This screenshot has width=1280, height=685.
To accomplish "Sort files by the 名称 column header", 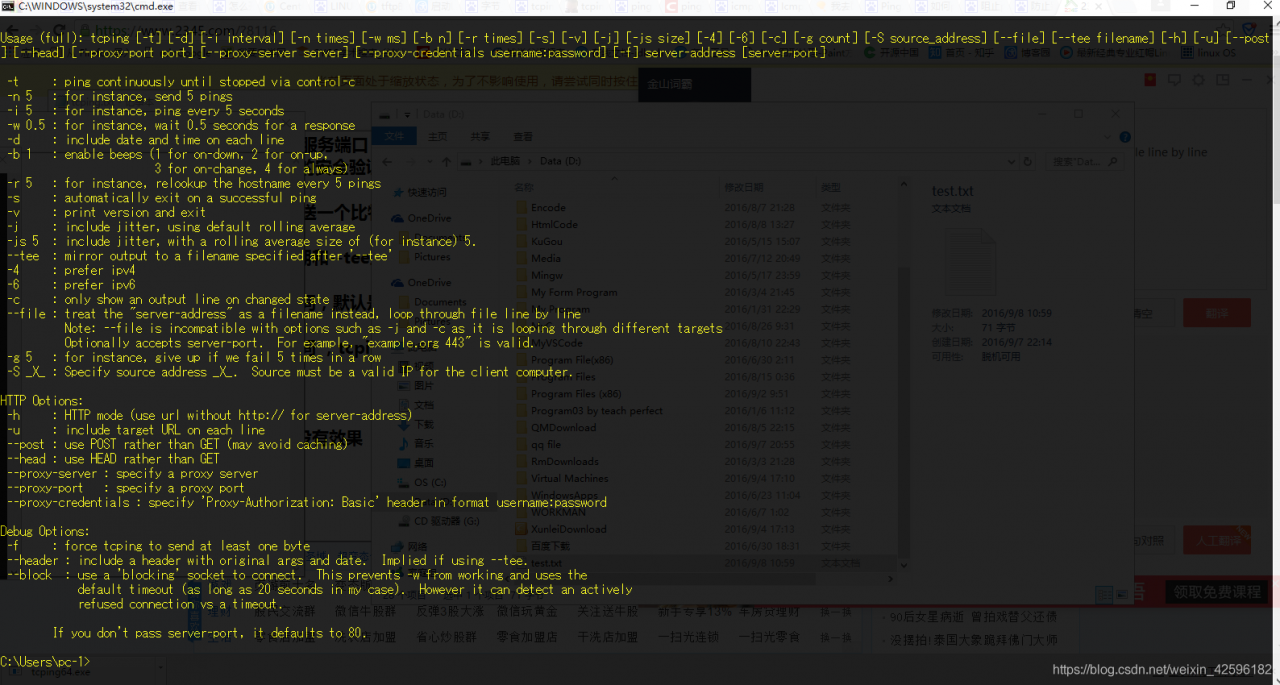I will tap(525, 187).
